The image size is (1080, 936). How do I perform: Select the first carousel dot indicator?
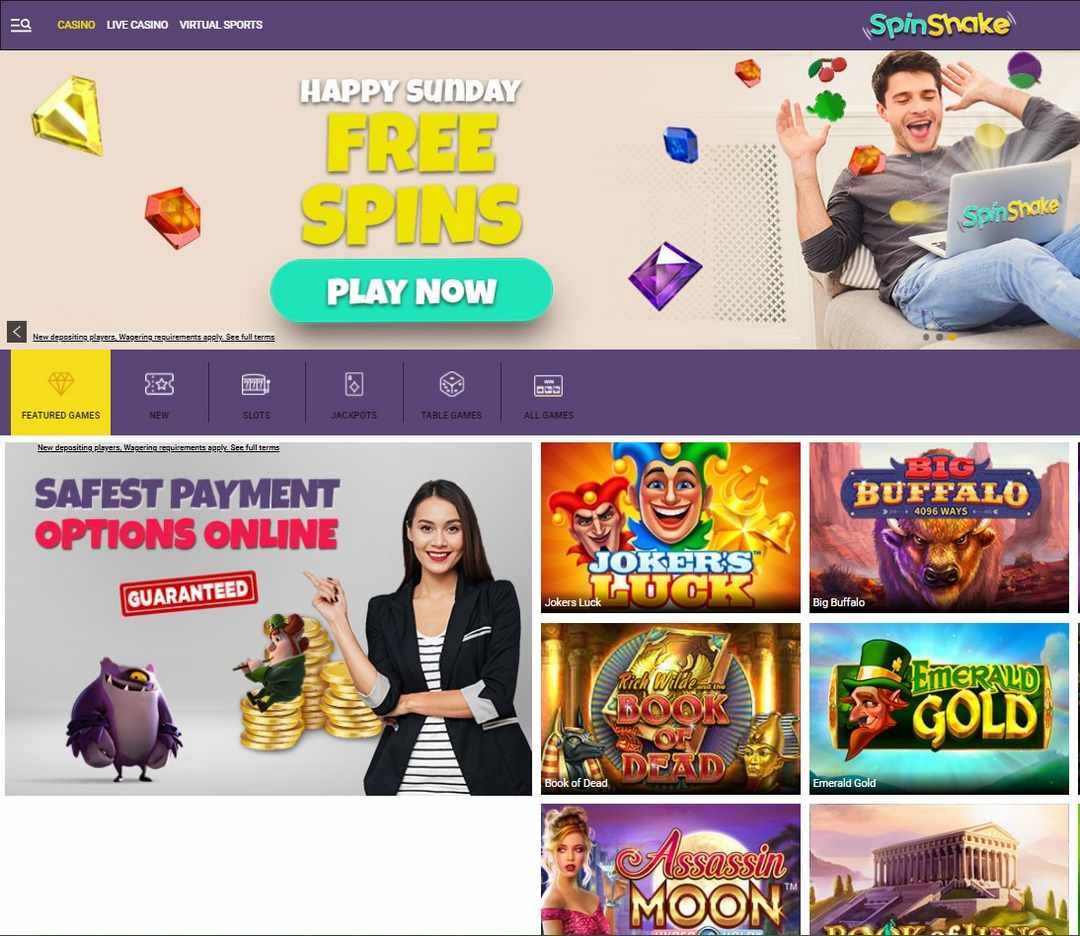point(926,337)
